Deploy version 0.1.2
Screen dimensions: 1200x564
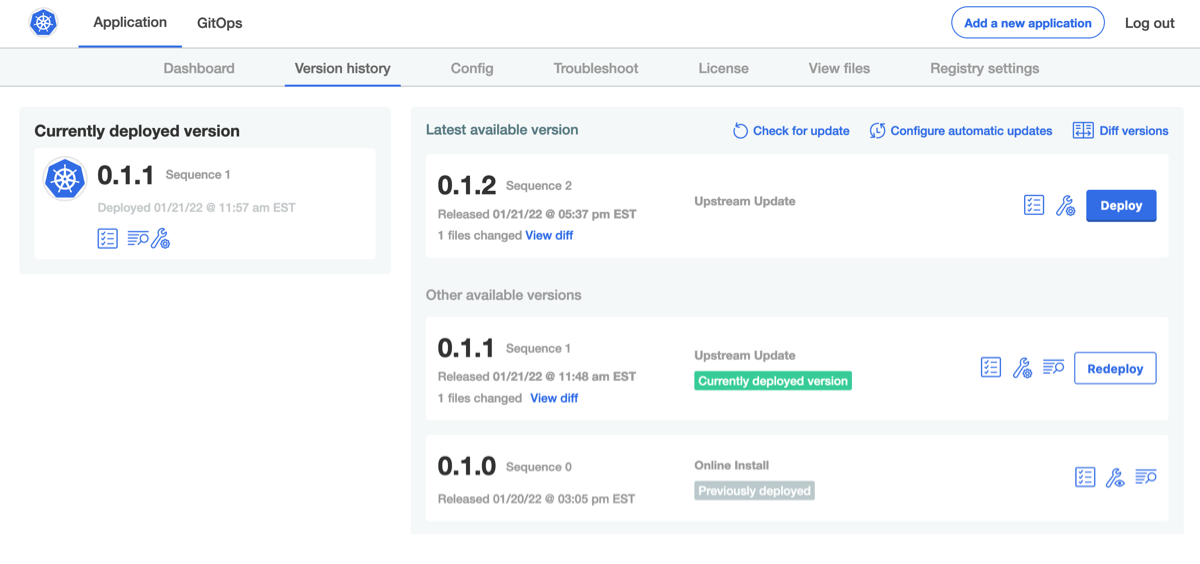point(1120,205)
